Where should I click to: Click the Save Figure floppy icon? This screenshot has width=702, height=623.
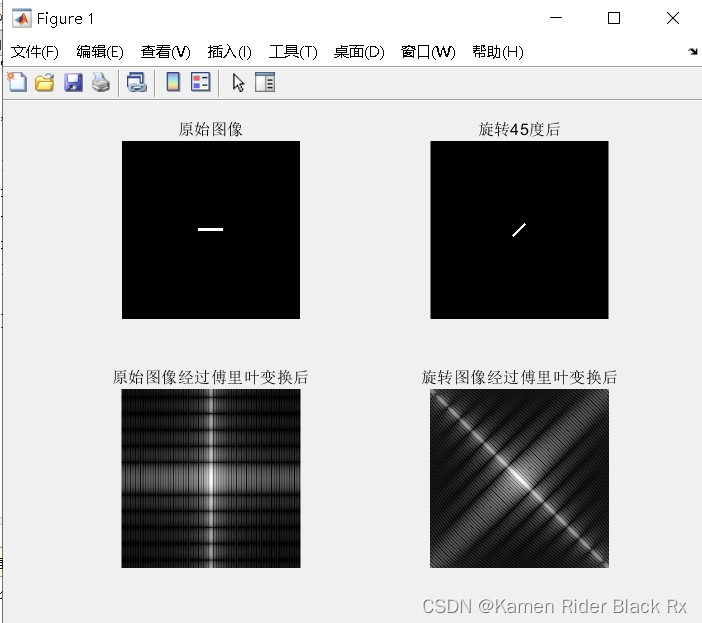coord(73,83)
